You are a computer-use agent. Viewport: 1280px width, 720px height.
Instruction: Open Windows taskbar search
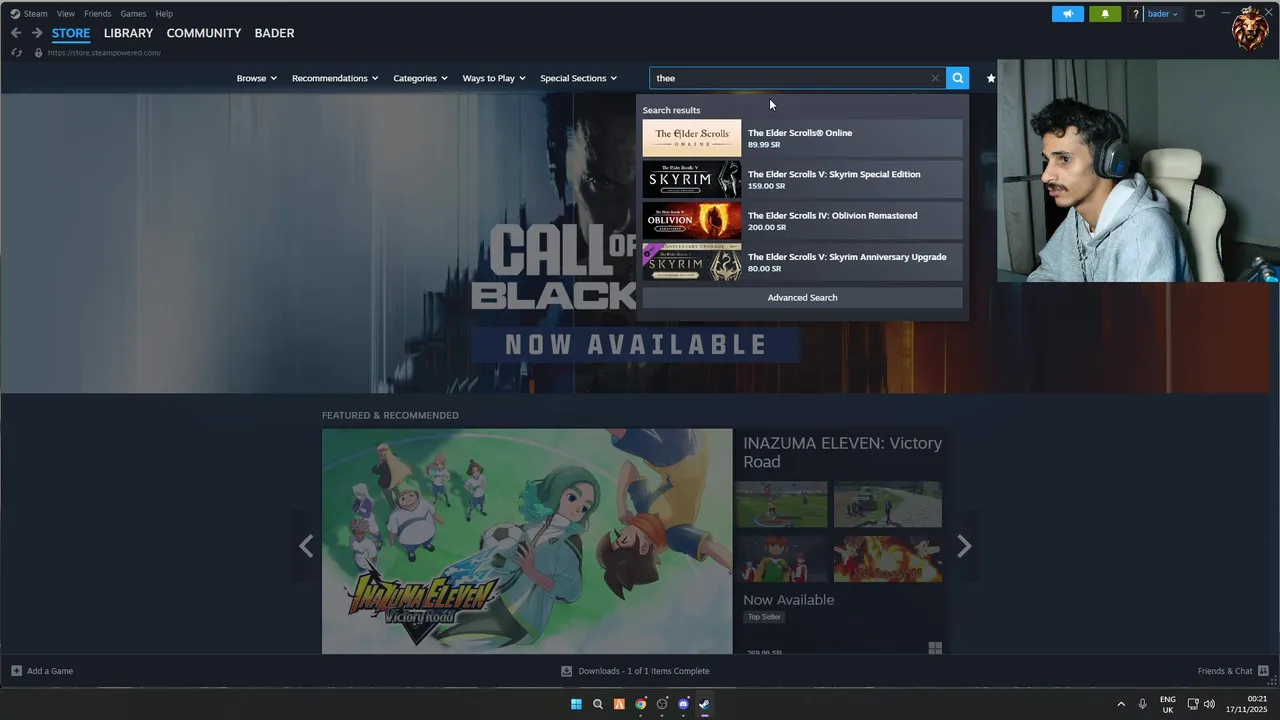[x=598, y=704]
